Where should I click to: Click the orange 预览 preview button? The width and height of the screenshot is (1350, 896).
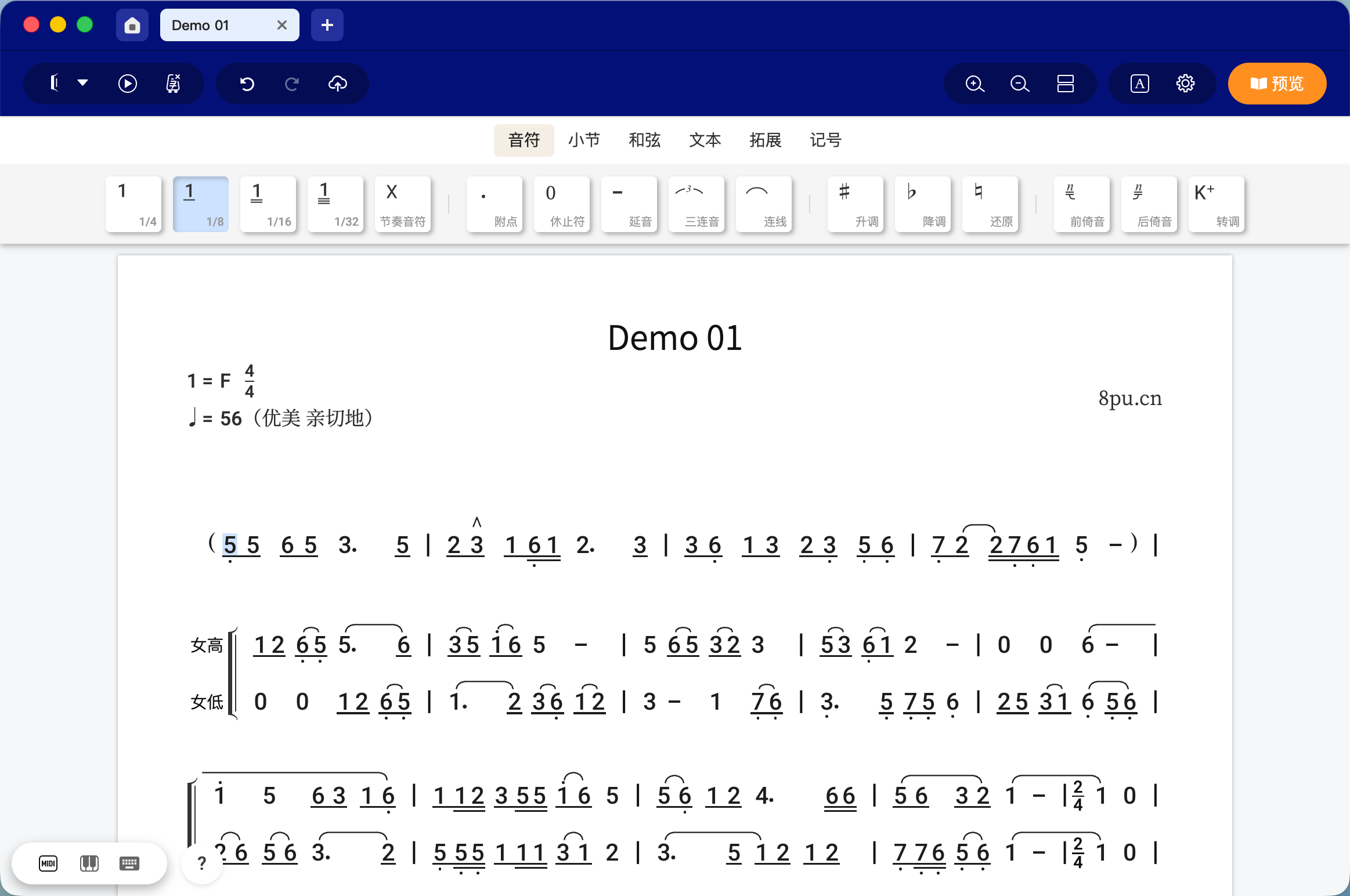[x=1277, y=84]
